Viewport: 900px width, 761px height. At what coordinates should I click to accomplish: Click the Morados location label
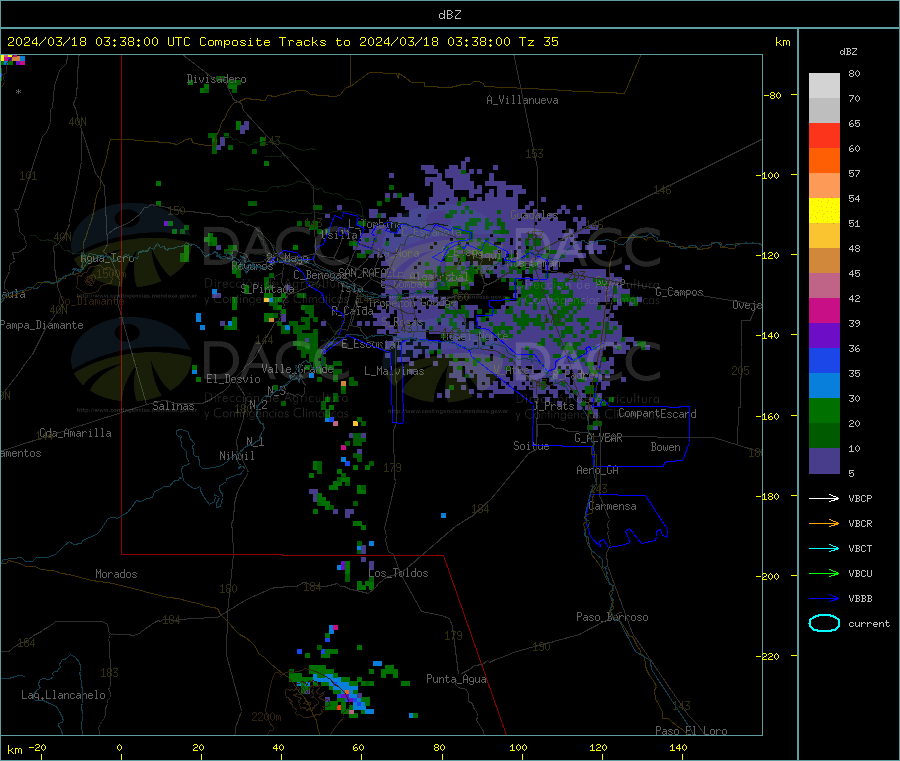pyautogui.click(x=116, y=574)
